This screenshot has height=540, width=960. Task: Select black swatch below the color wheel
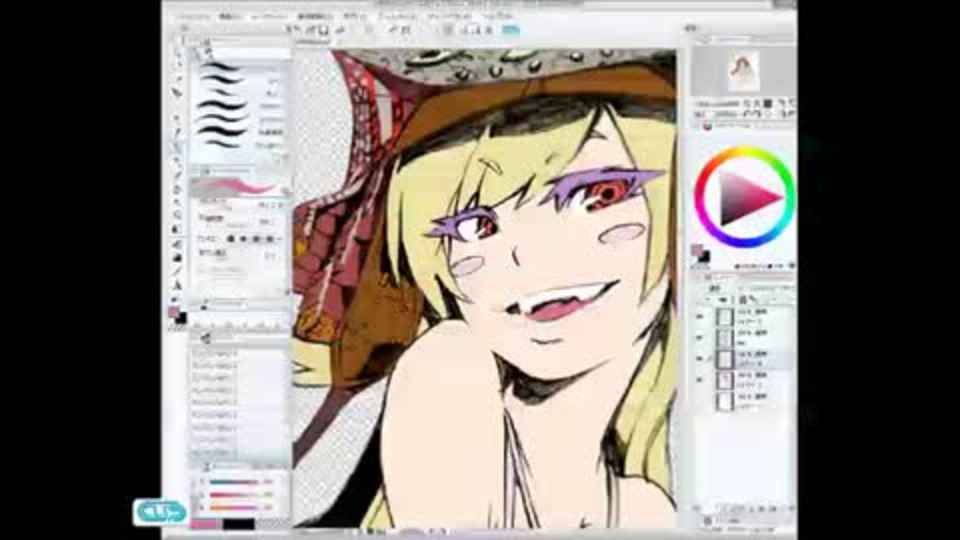tap(705, 257)
